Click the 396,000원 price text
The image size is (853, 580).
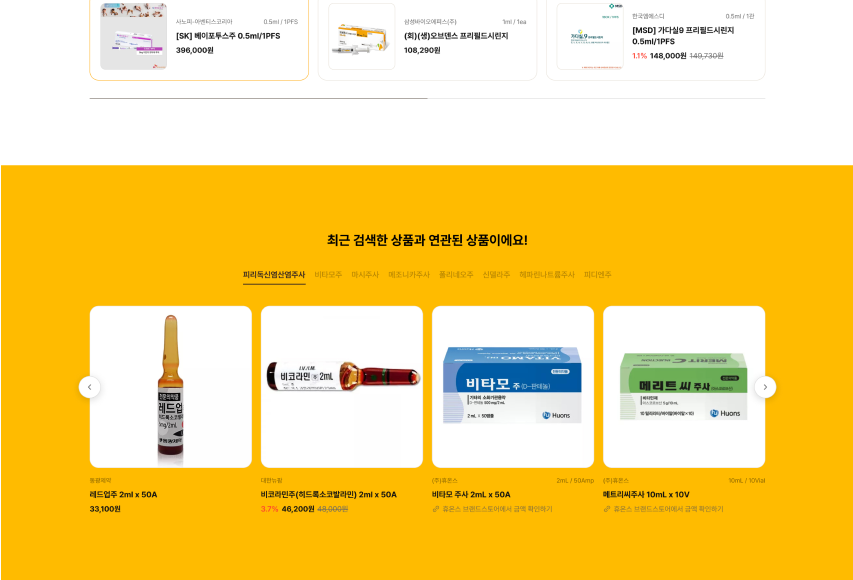(195, 51)
